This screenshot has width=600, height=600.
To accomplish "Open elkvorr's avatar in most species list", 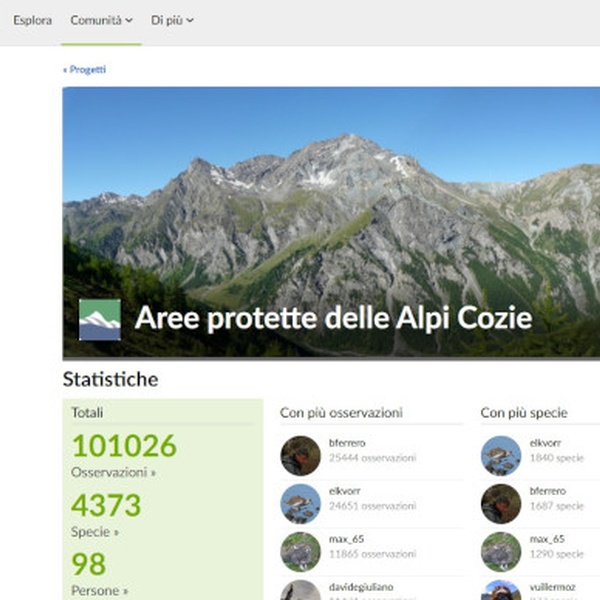I will click(x=501, y=456).
